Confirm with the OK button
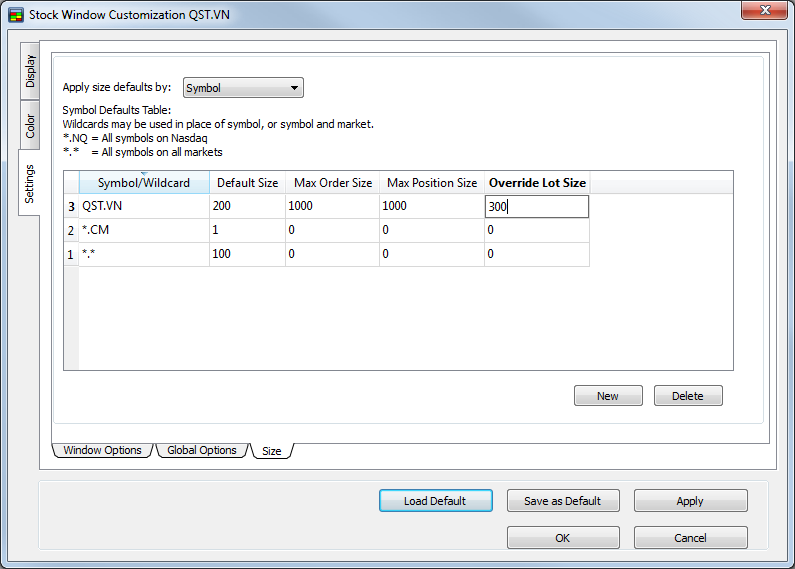This screenshot has width=795, height=569. pyautogui.click(x=563, y=538)
